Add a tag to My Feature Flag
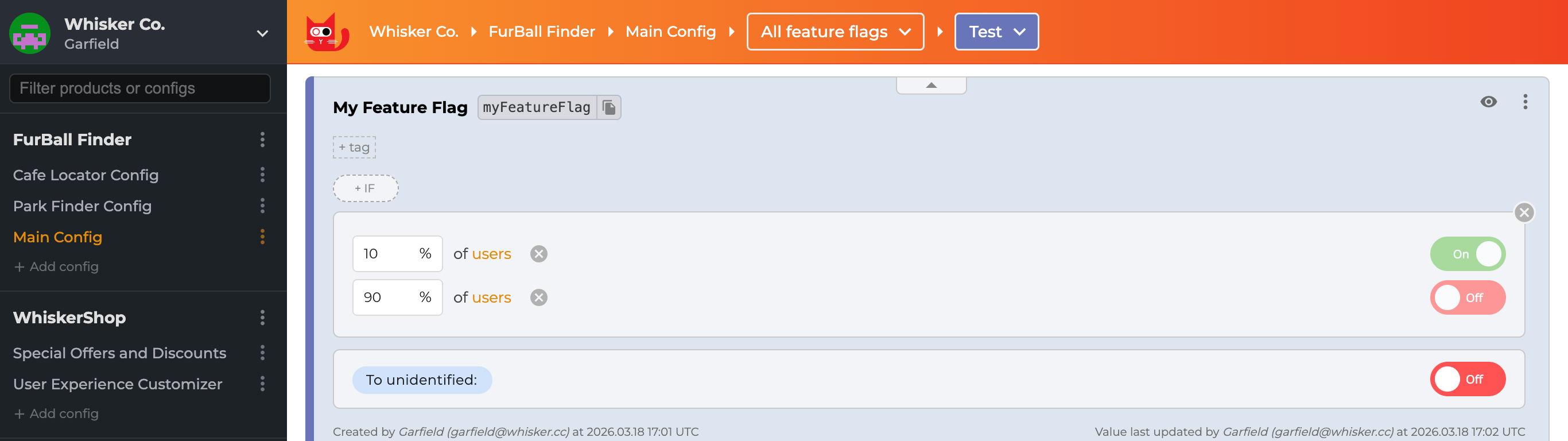The height and width of the screenshot is (441, 1568). (x=354, y=147)
